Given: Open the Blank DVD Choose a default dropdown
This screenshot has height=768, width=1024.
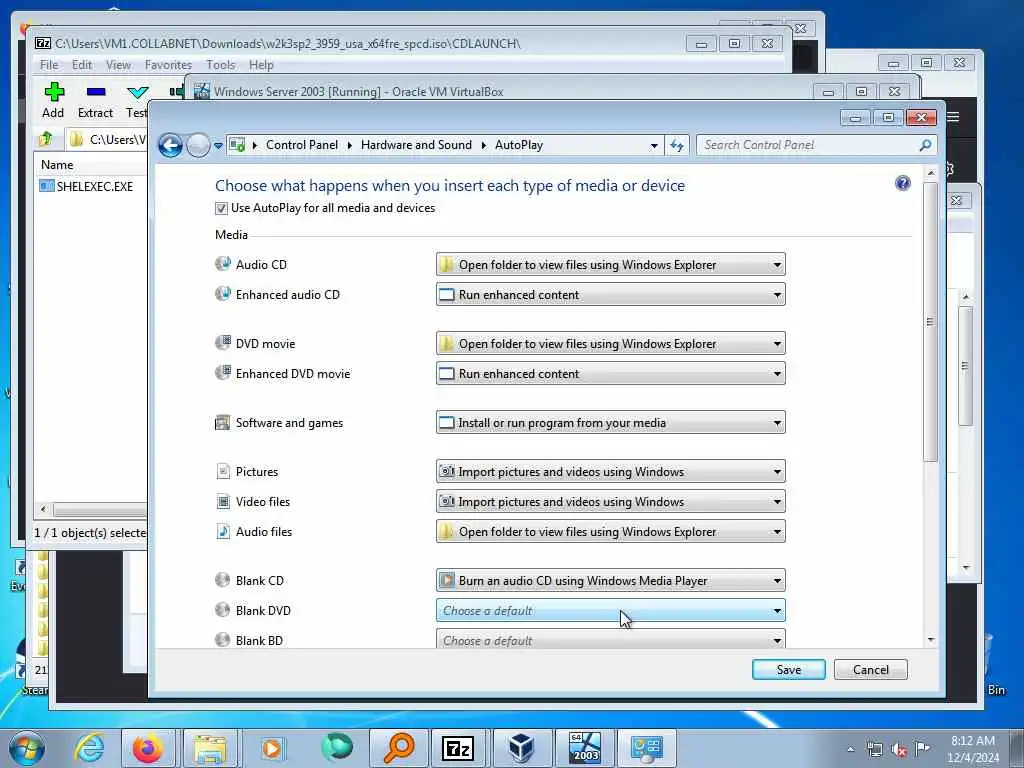Looking at the screenshot, I should pos(611,611).
